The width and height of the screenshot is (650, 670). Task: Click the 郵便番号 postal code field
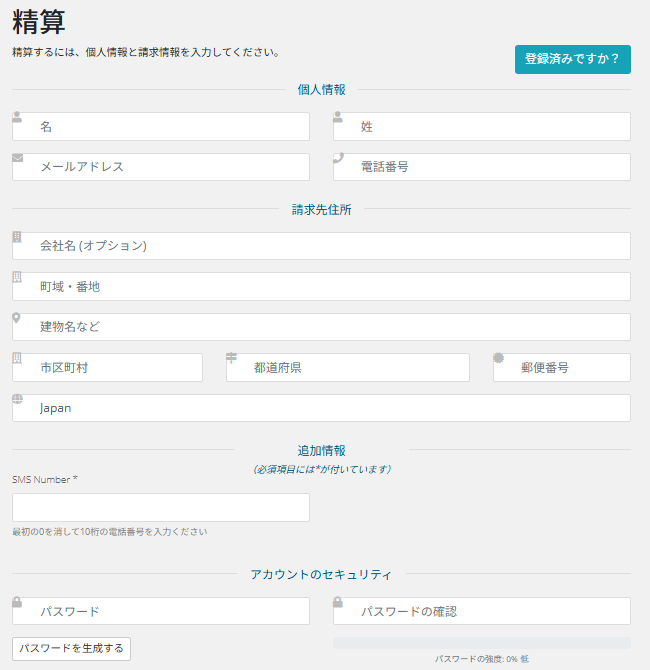(x=562, y=367)
